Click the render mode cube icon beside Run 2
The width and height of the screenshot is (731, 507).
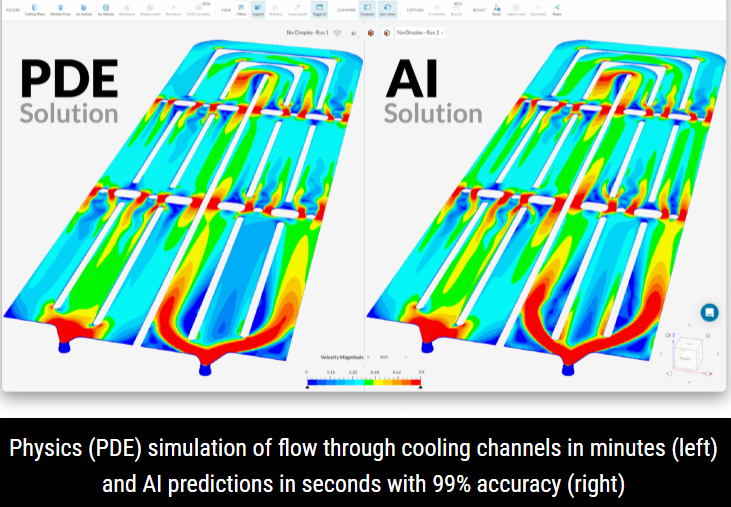(x=386, y=33)
